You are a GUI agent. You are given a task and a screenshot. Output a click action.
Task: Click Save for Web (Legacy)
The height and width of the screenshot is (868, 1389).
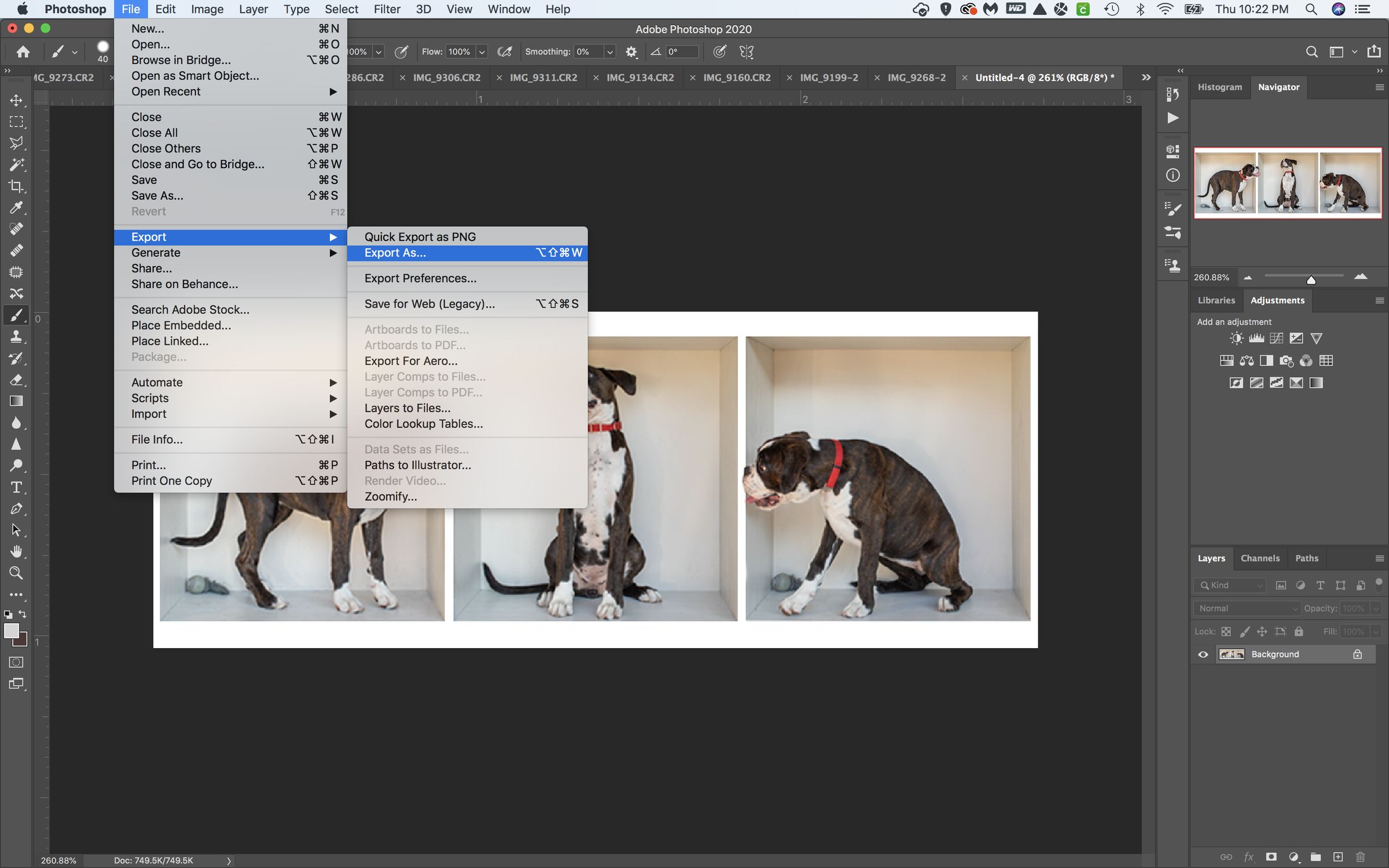(x=428, y=304)
